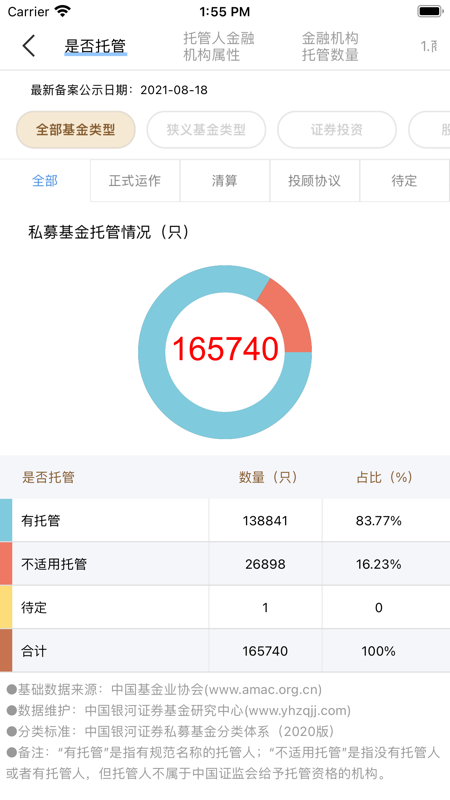
Task: Open the 待定 status tab
Action: [x=404, y=181]
